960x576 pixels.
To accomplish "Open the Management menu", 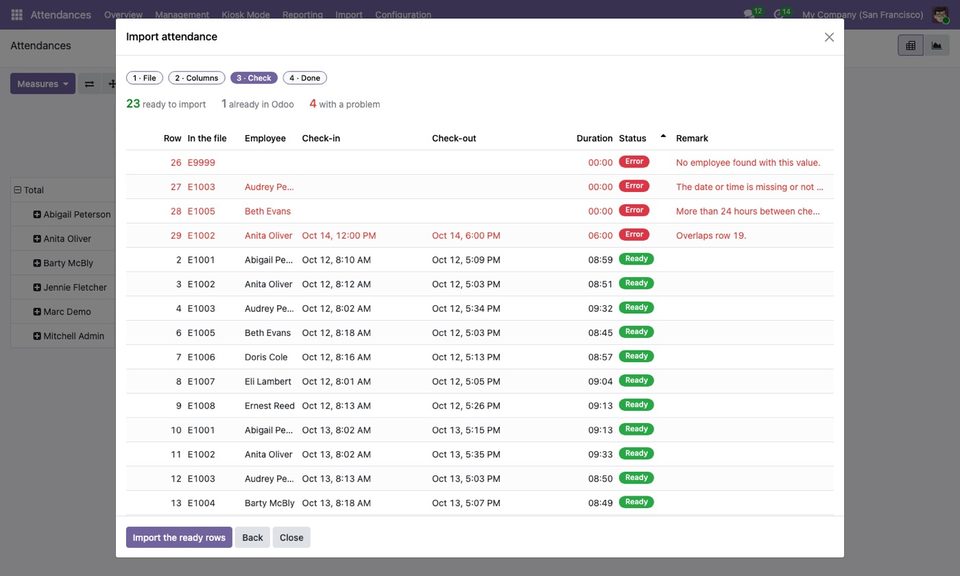I will pos(182,15).
